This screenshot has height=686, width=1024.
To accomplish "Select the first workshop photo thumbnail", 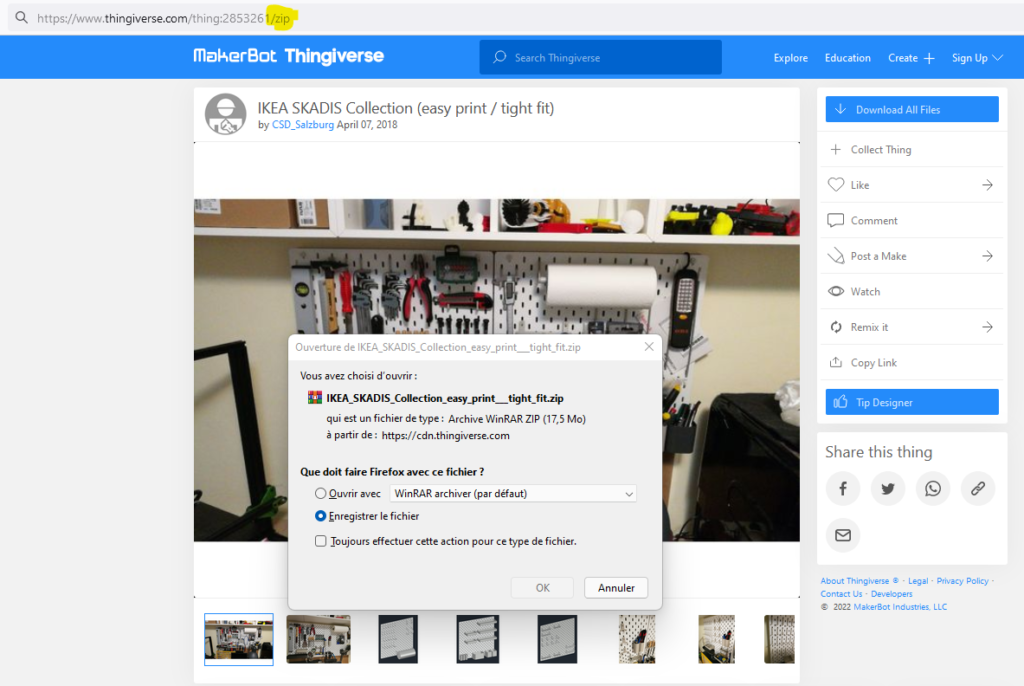I will click(x=238, y=639).
